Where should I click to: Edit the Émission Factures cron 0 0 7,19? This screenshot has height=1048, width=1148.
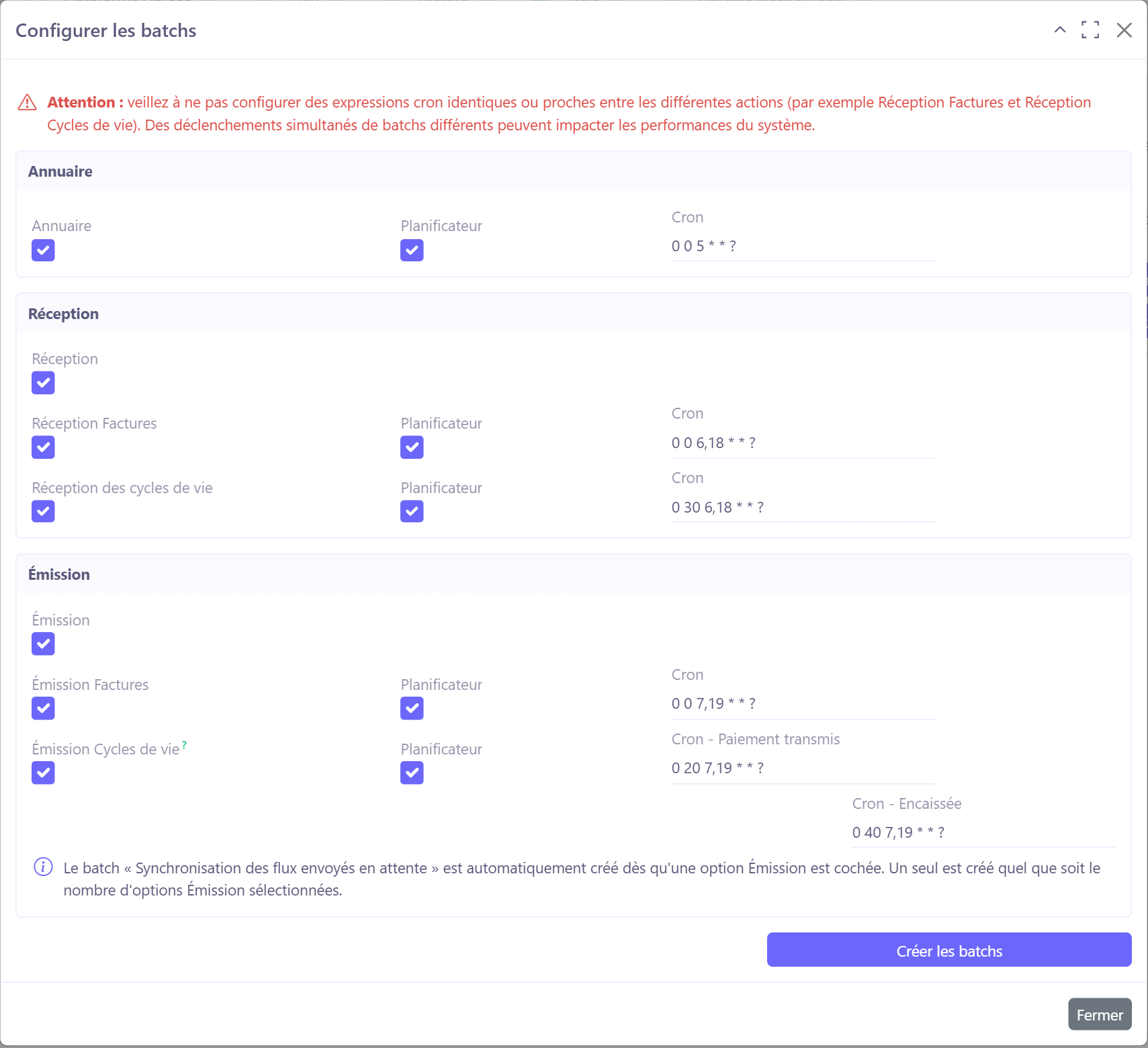(x=803, y=703)
